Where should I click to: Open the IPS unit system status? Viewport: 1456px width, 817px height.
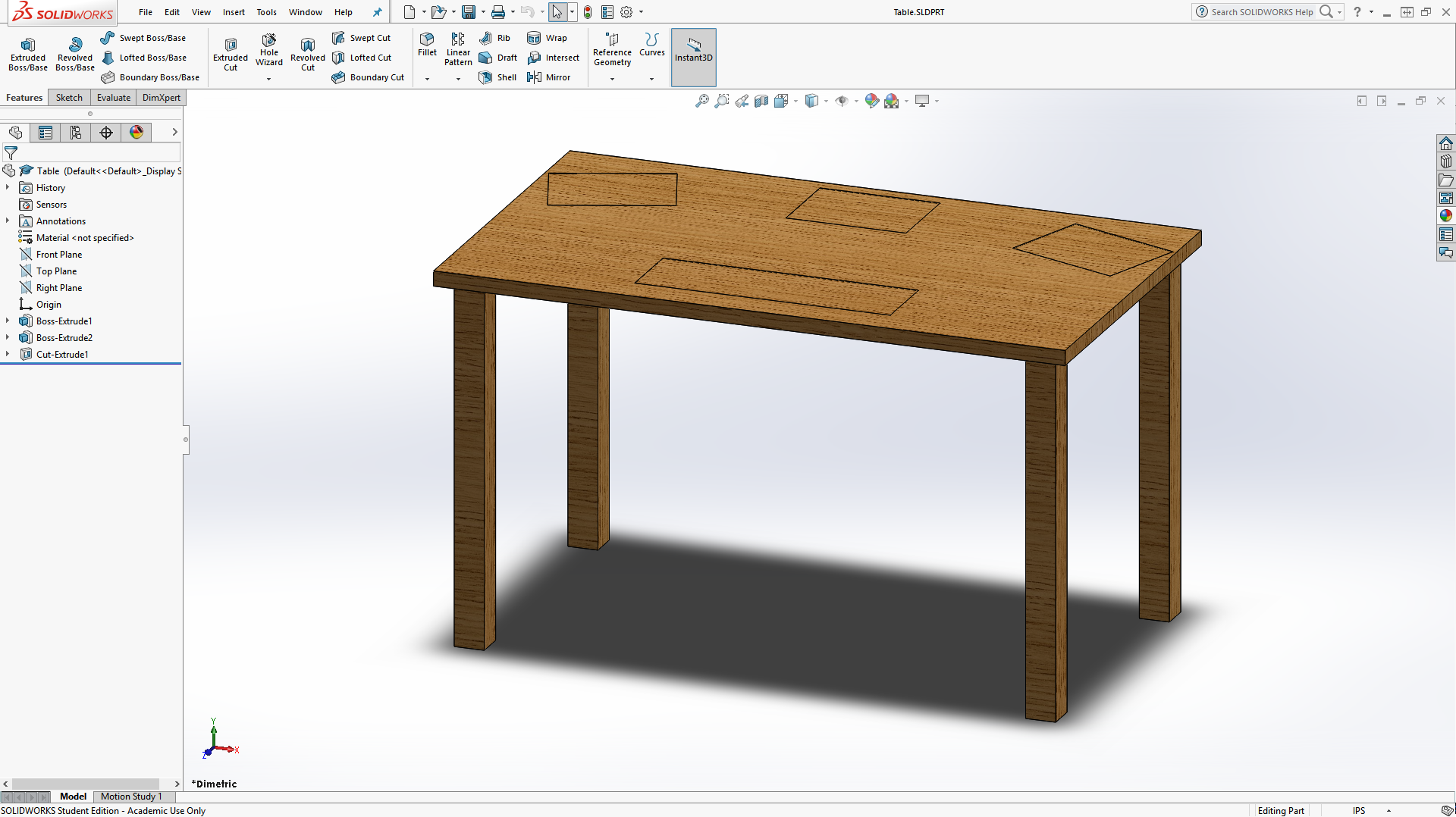[x=1358, y=810]
